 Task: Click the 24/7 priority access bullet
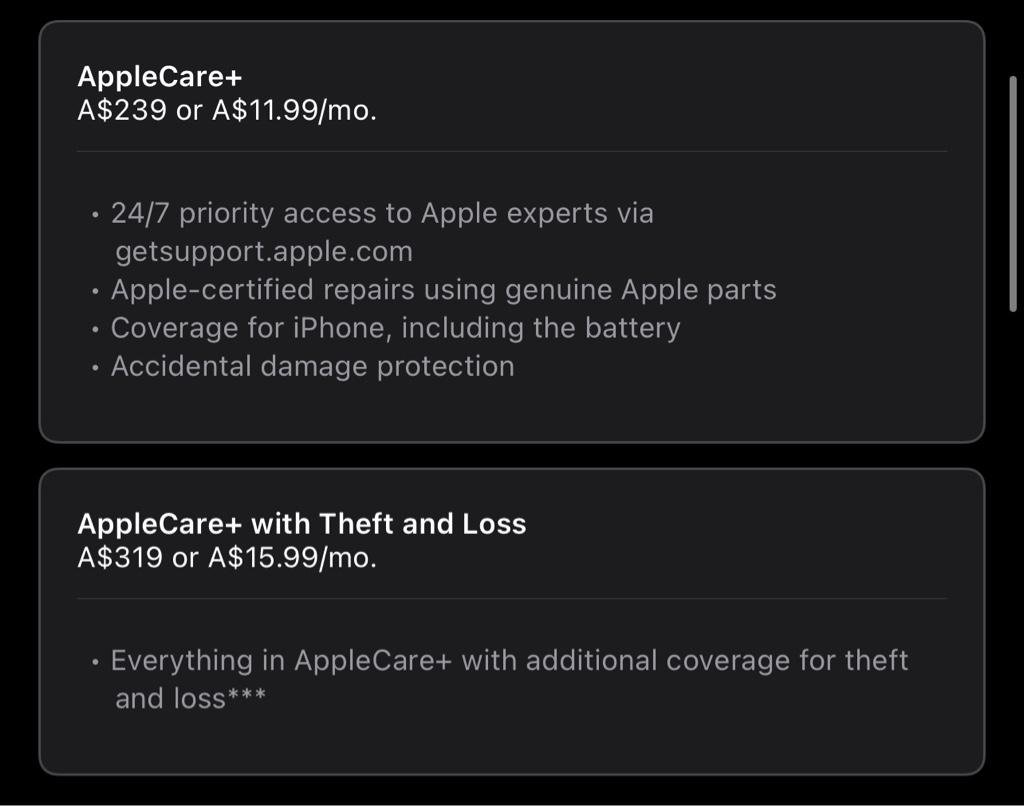point(382,232)
